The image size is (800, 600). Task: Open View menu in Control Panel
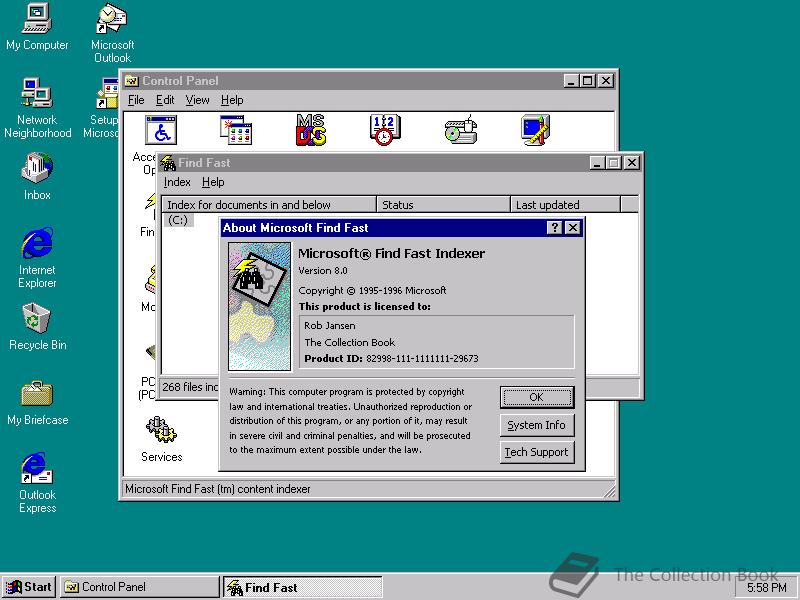pos(197,100)
